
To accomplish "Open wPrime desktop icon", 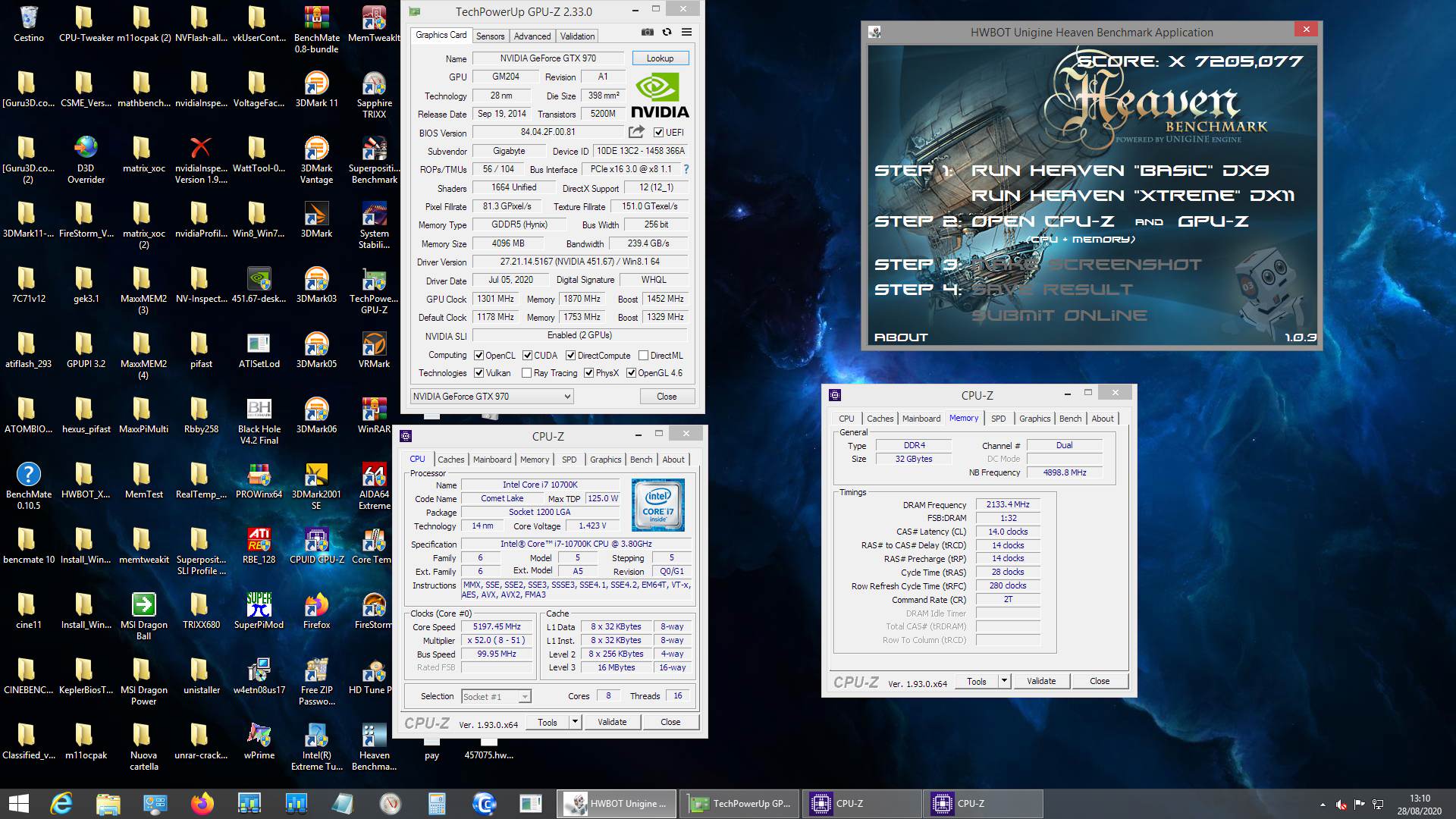I will pyautogui.click(x=259, y=742).
